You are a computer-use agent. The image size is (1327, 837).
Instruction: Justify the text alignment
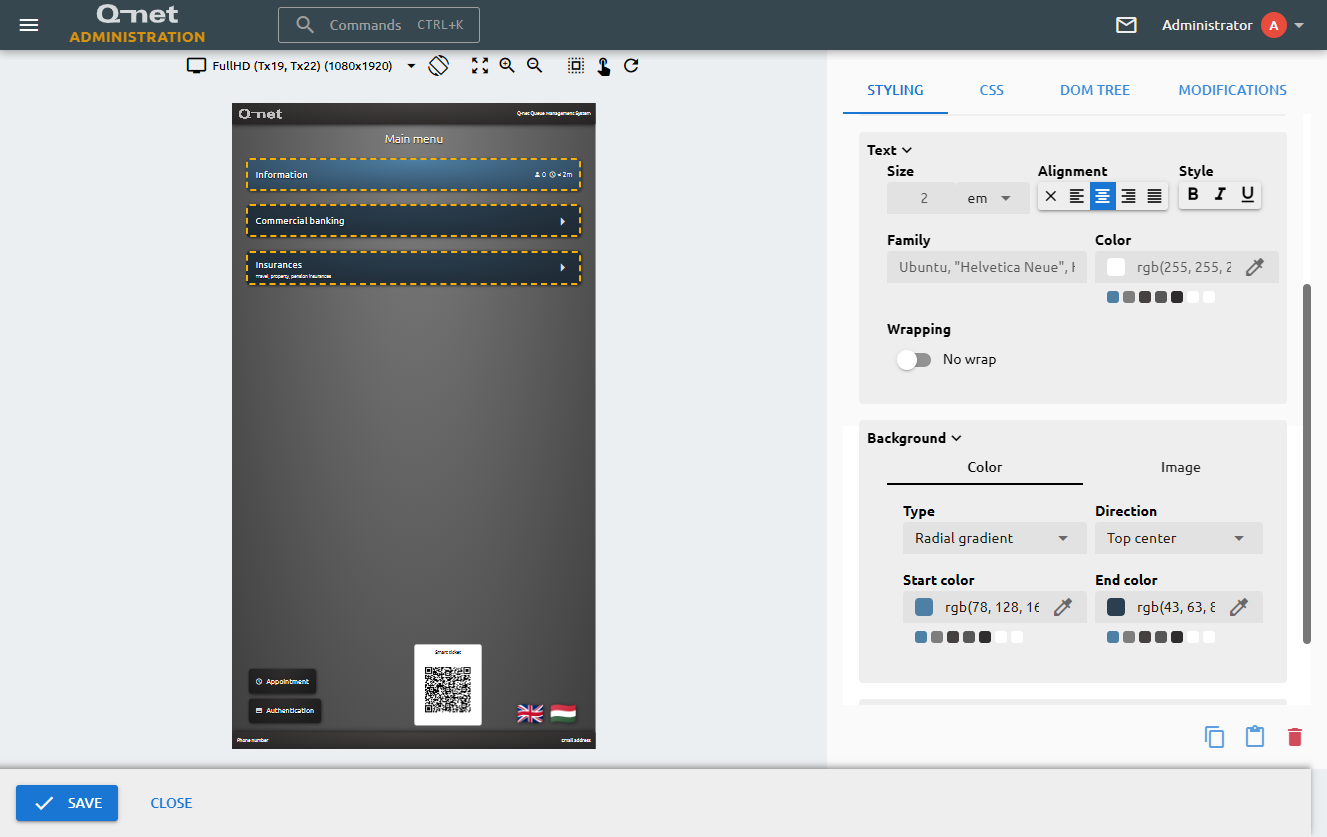1154,197
